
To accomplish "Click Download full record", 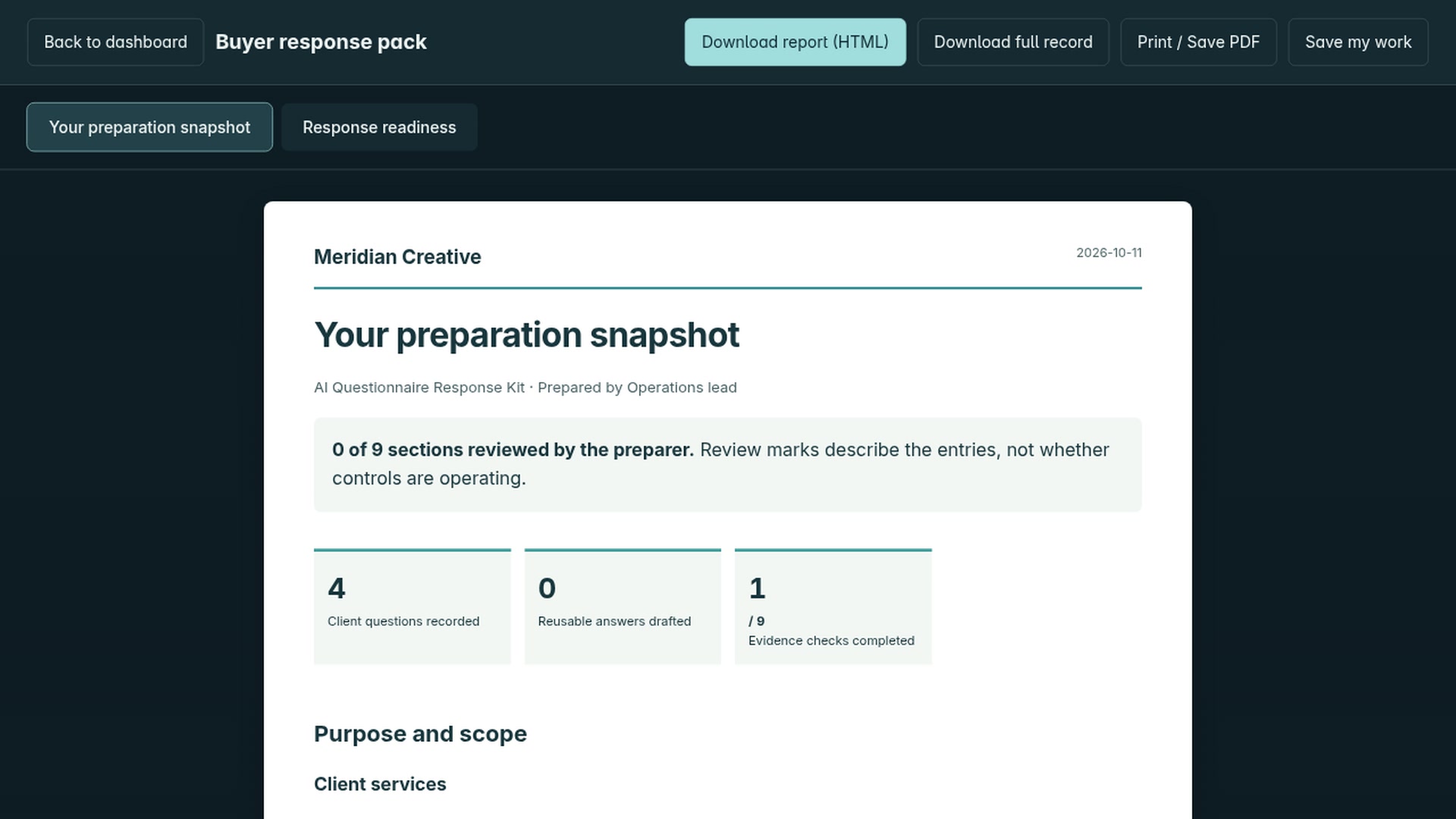I will [1013, 42].
